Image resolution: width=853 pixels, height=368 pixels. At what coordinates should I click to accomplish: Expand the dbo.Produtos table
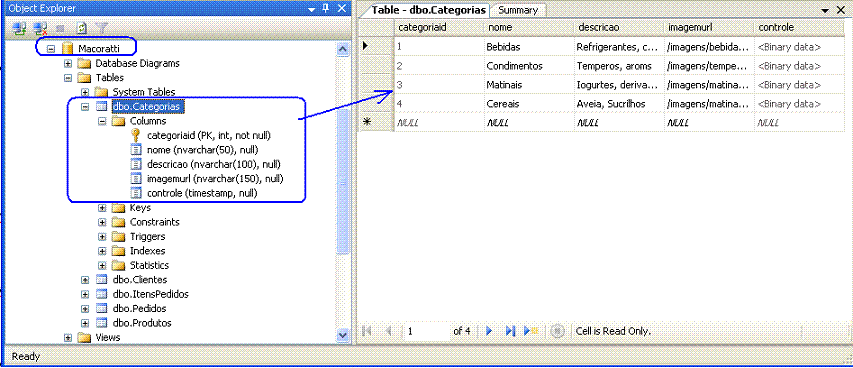[85, 323]
